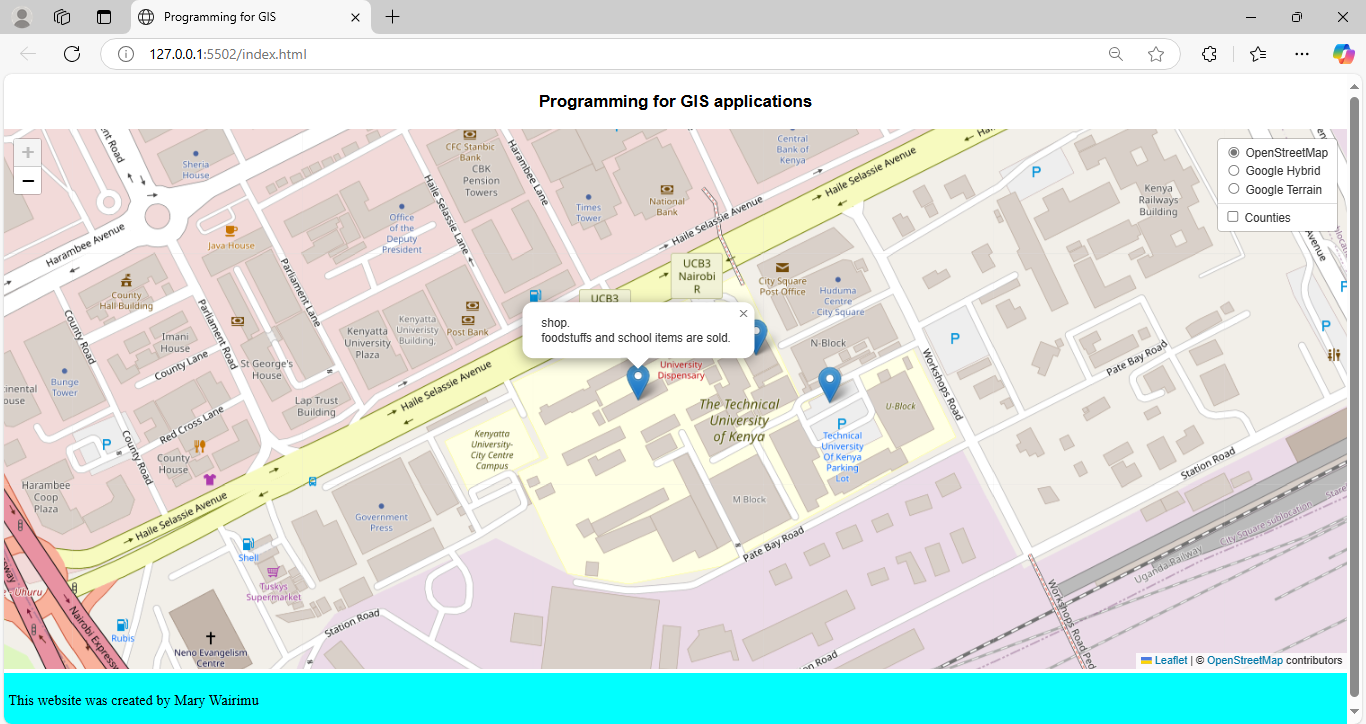Click the Technical University parking P icon
The image size is (1366, 724).
coord(841,424)
